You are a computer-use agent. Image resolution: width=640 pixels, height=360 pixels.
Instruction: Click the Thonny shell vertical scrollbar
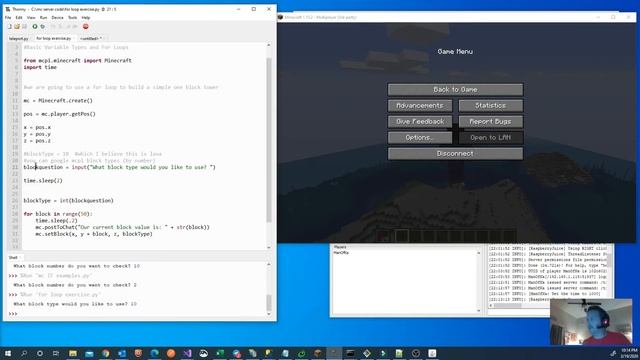pos(269,302)
